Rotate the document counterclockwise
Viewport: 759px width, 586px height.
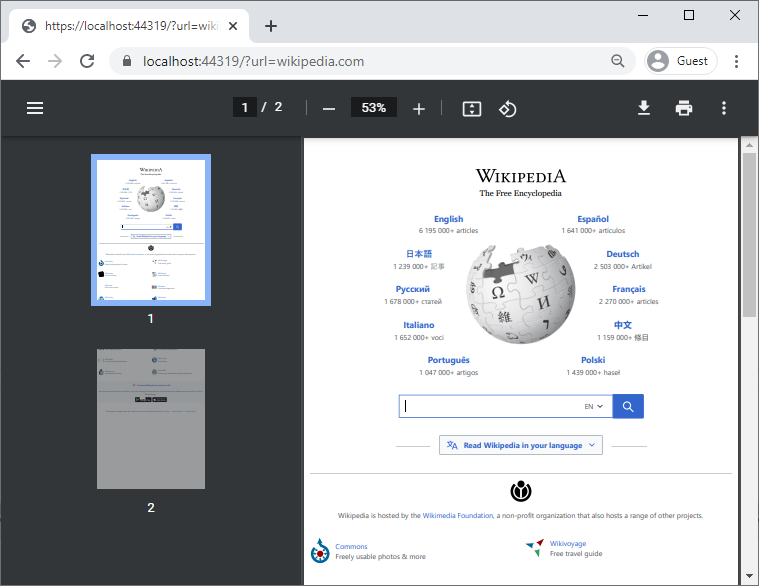click(507, 108)
